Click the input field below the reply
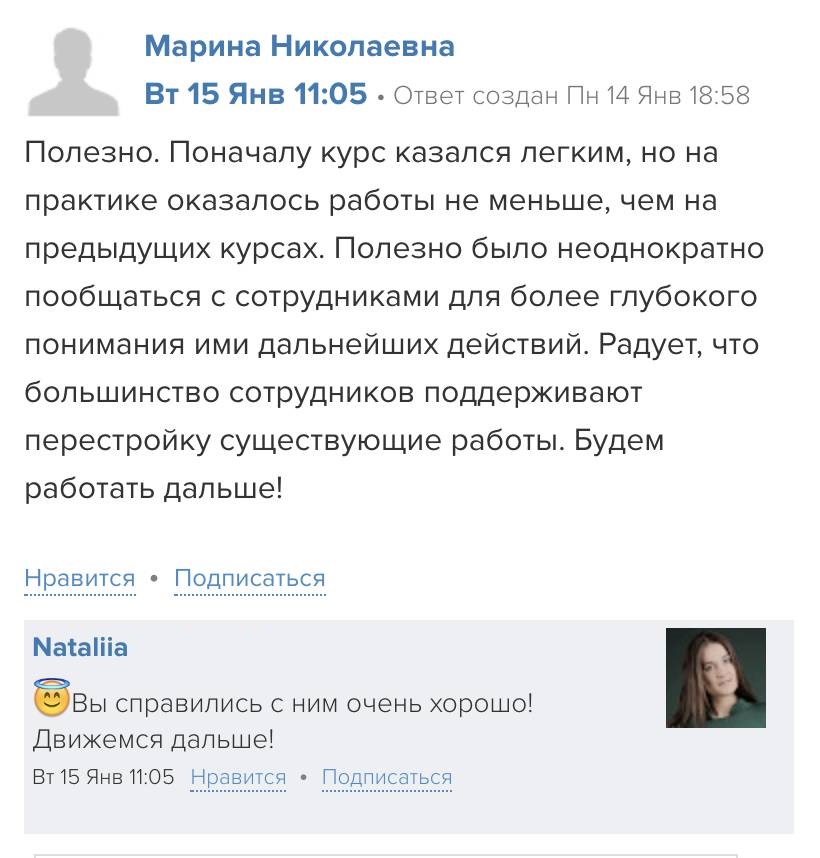Viewport: 820px width, 858px height. [385, 853]
